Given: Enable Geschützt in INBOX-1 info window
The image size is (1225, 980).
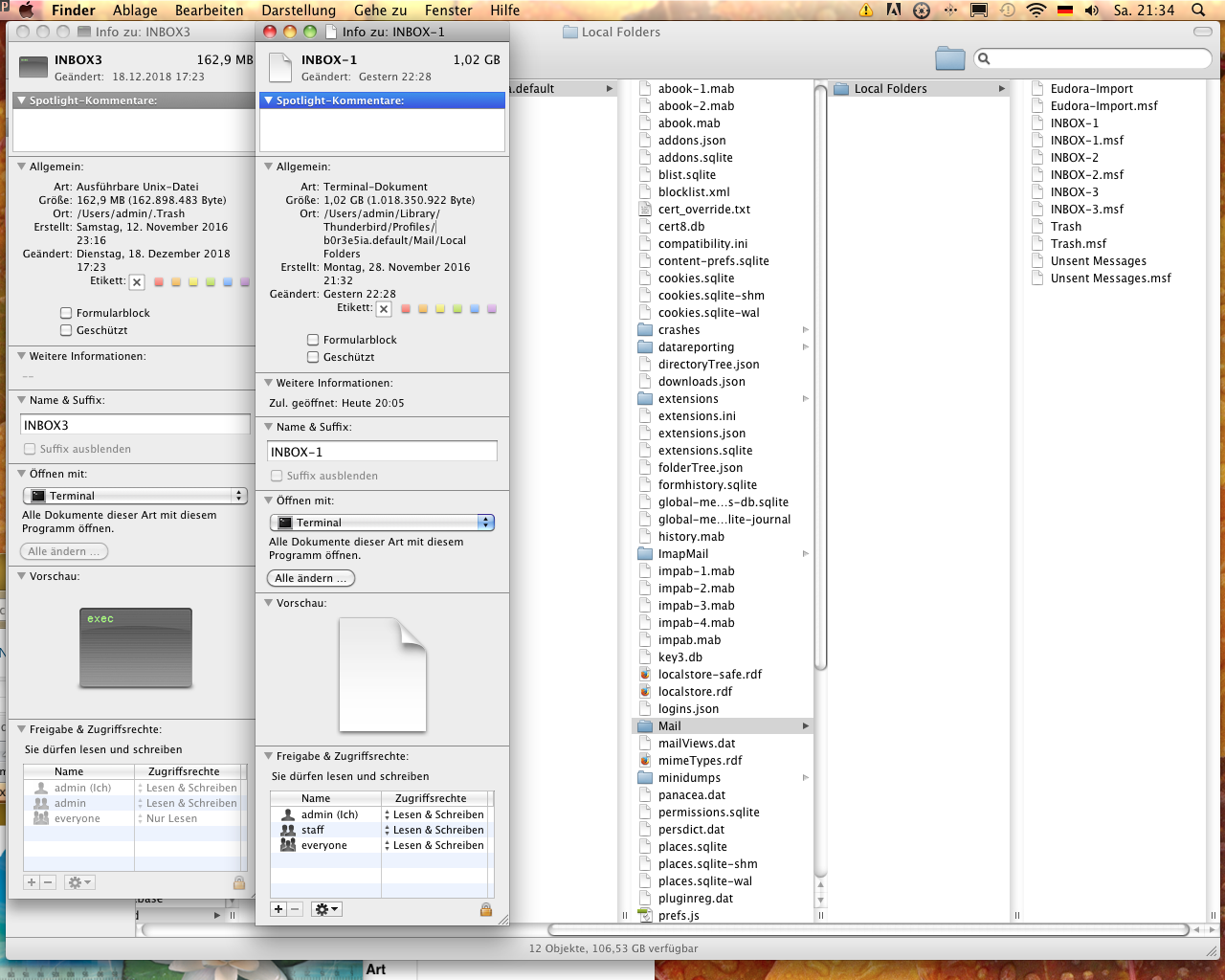Looking at the screenshot, I should (313, 357).
